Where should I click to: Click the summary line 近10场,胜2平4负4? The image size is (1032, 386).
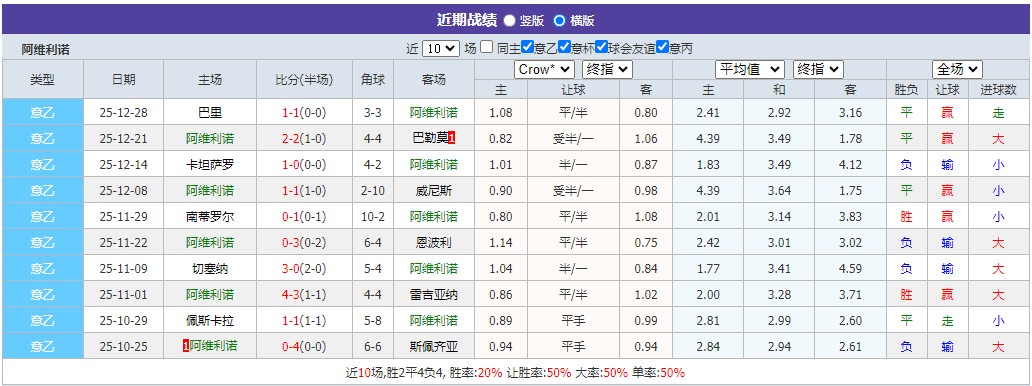tap(396, 372)
